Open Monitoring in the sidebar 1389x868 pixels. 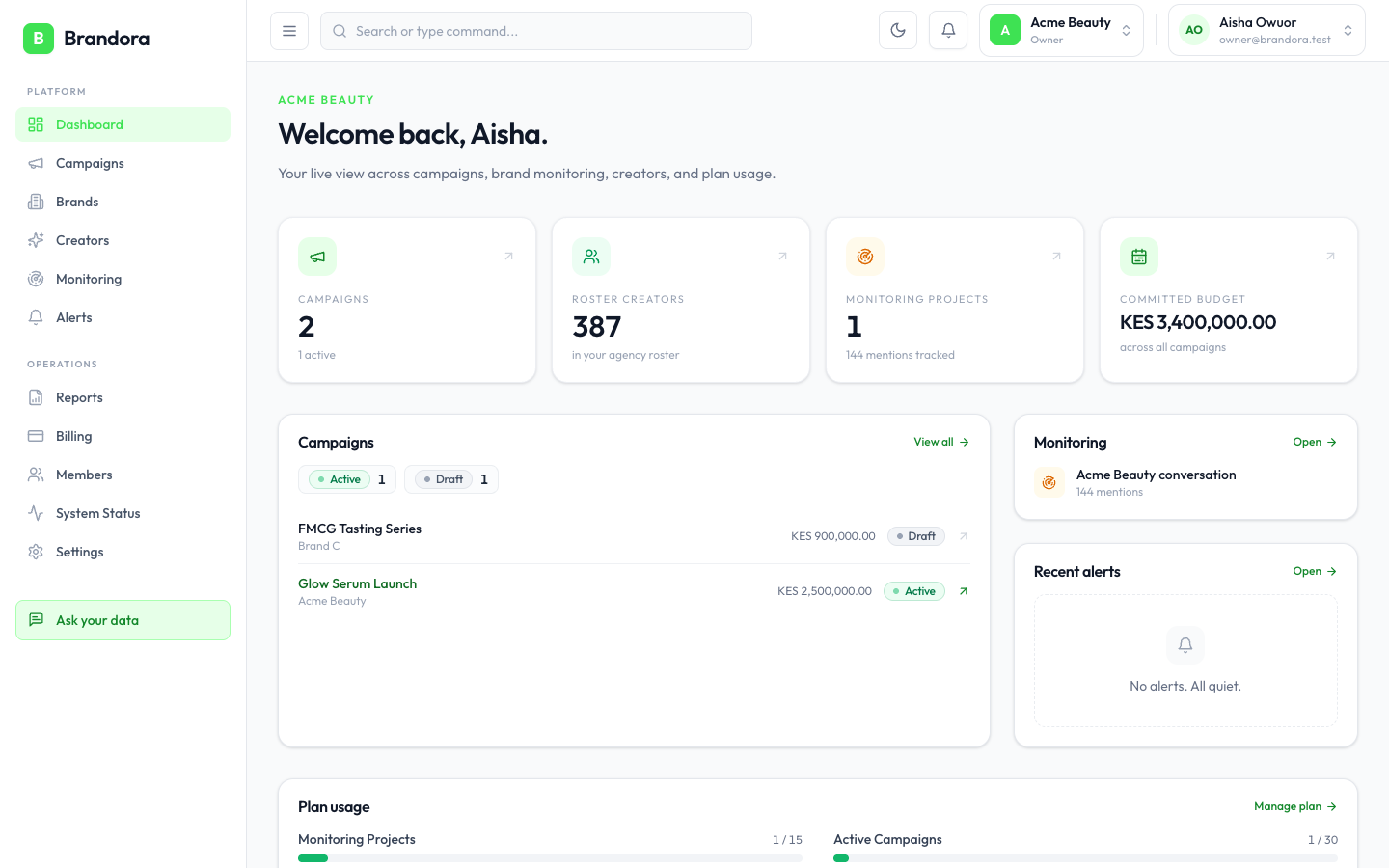pyautogui.click(x=123, y=279)
